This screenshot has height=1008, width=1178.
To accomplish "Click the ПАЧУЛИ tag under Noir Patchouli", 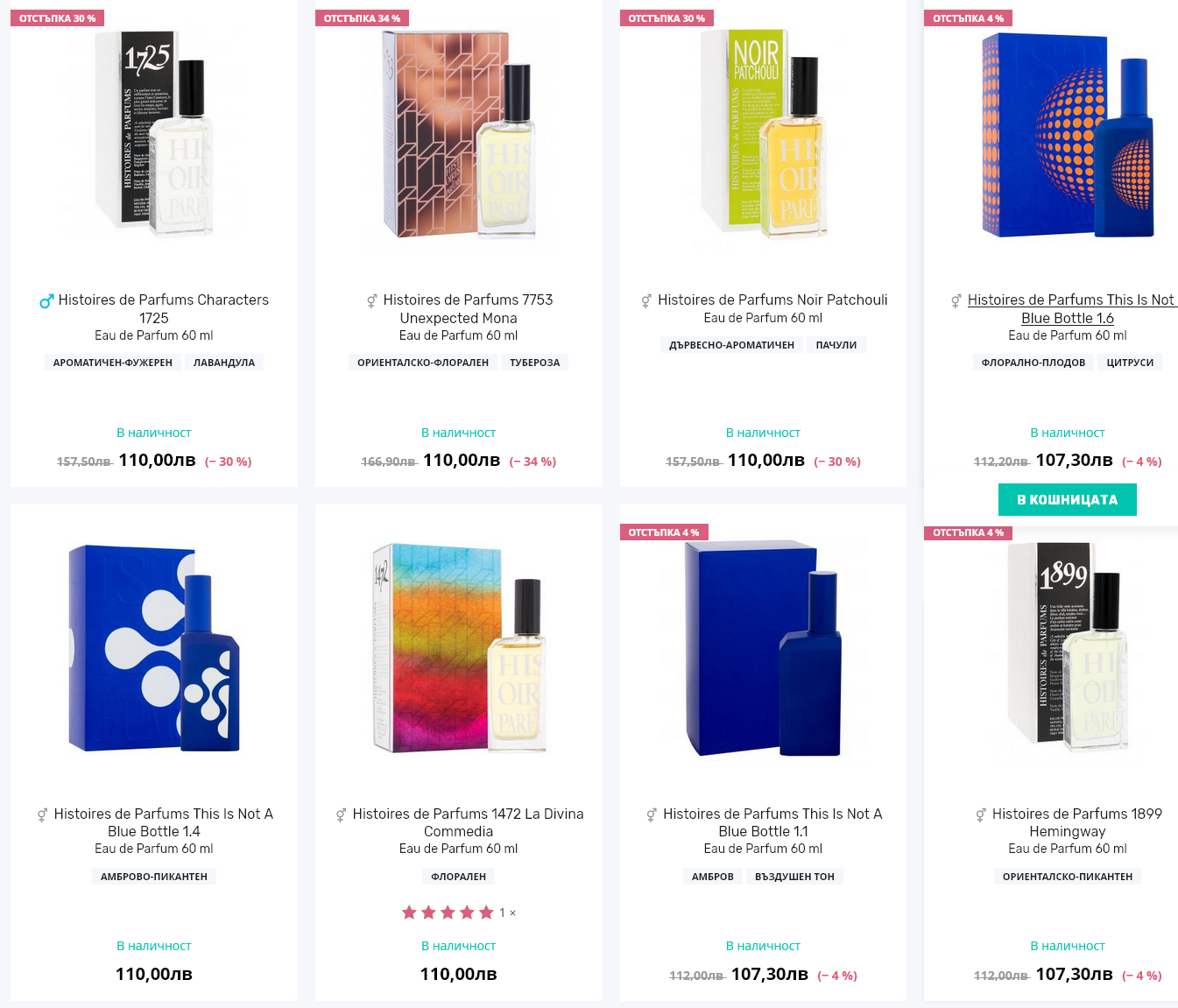I will click(836, 345).
